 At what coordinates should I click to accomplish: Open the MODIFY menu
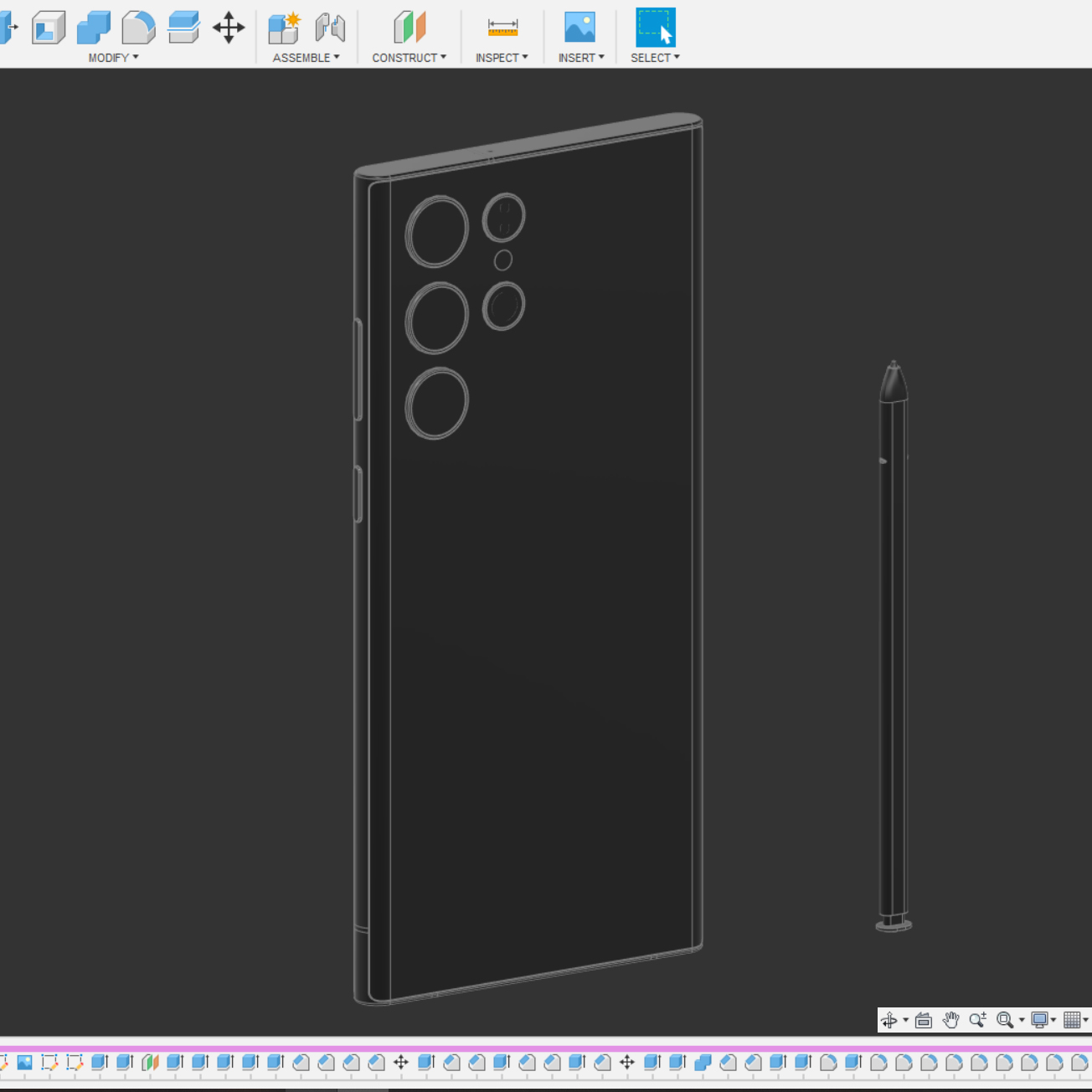click(x=113, y=58)
